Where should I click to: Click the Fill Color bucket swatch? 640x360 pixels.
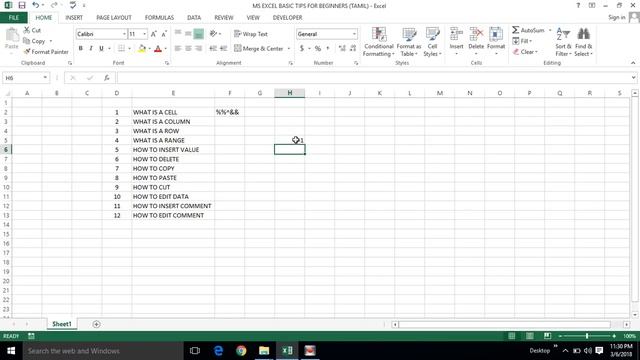pos(142,49)
